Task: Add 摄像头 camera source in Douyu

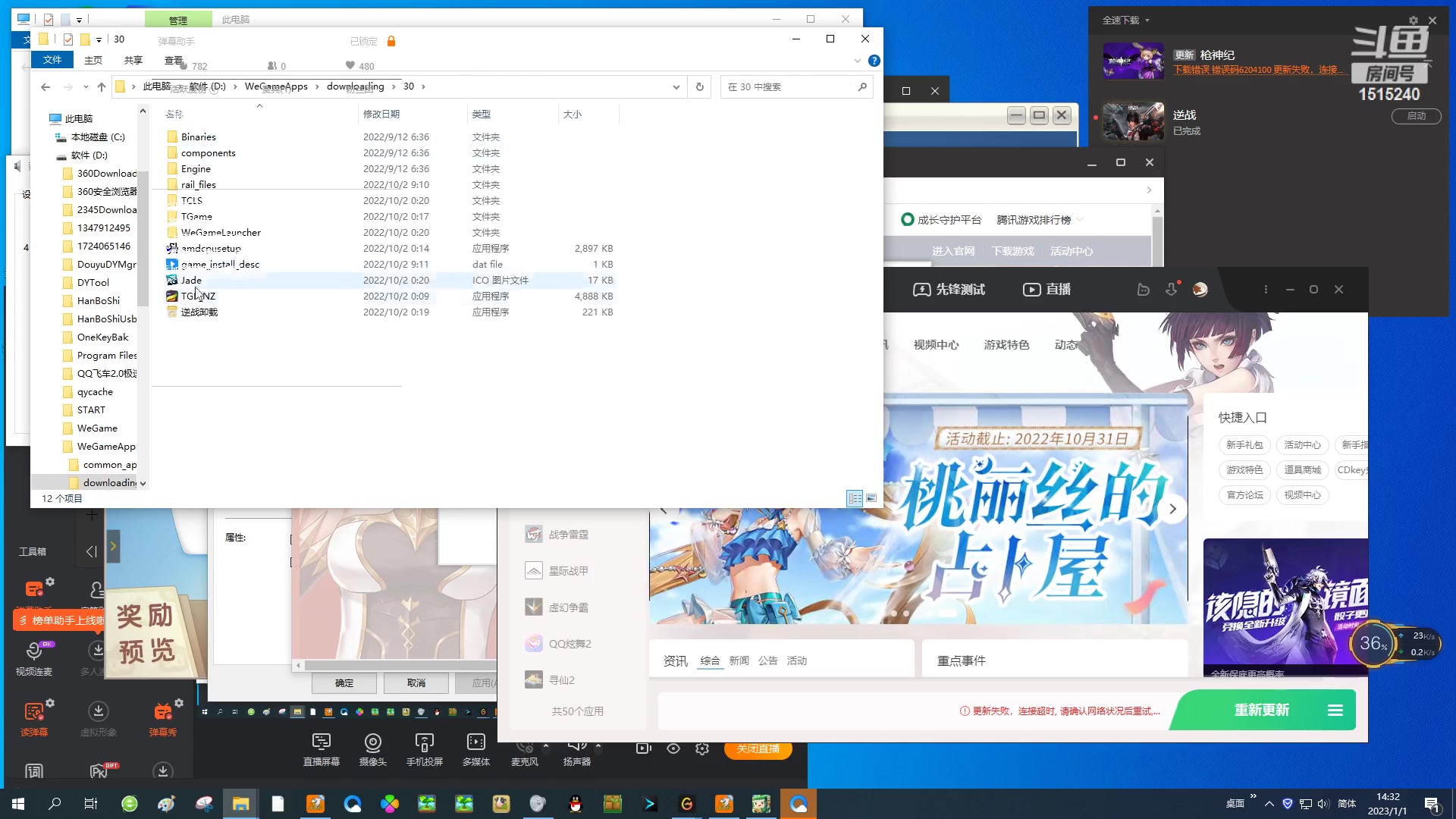Action: [372, 749]
